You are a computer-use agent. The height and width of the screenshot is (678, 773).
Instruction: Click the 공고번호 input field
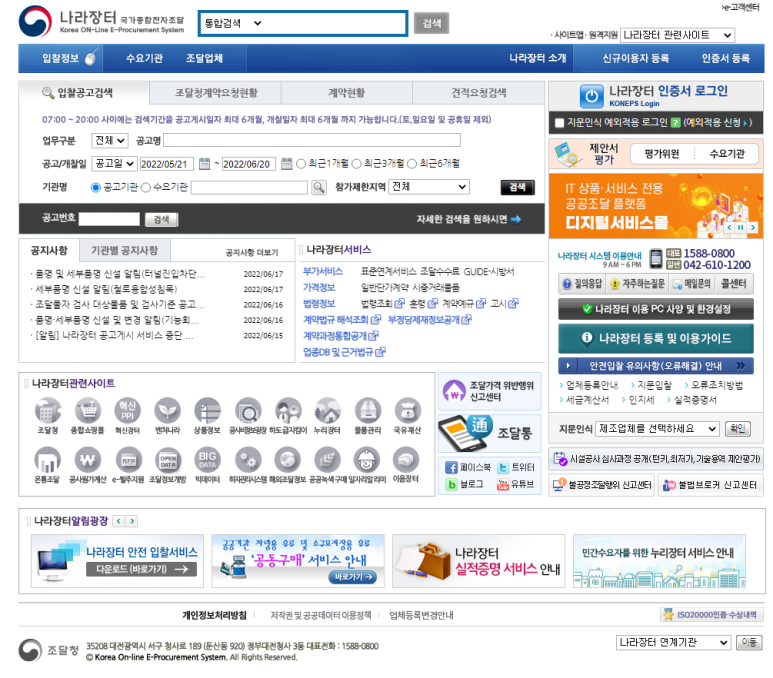[x=109, y=219]
